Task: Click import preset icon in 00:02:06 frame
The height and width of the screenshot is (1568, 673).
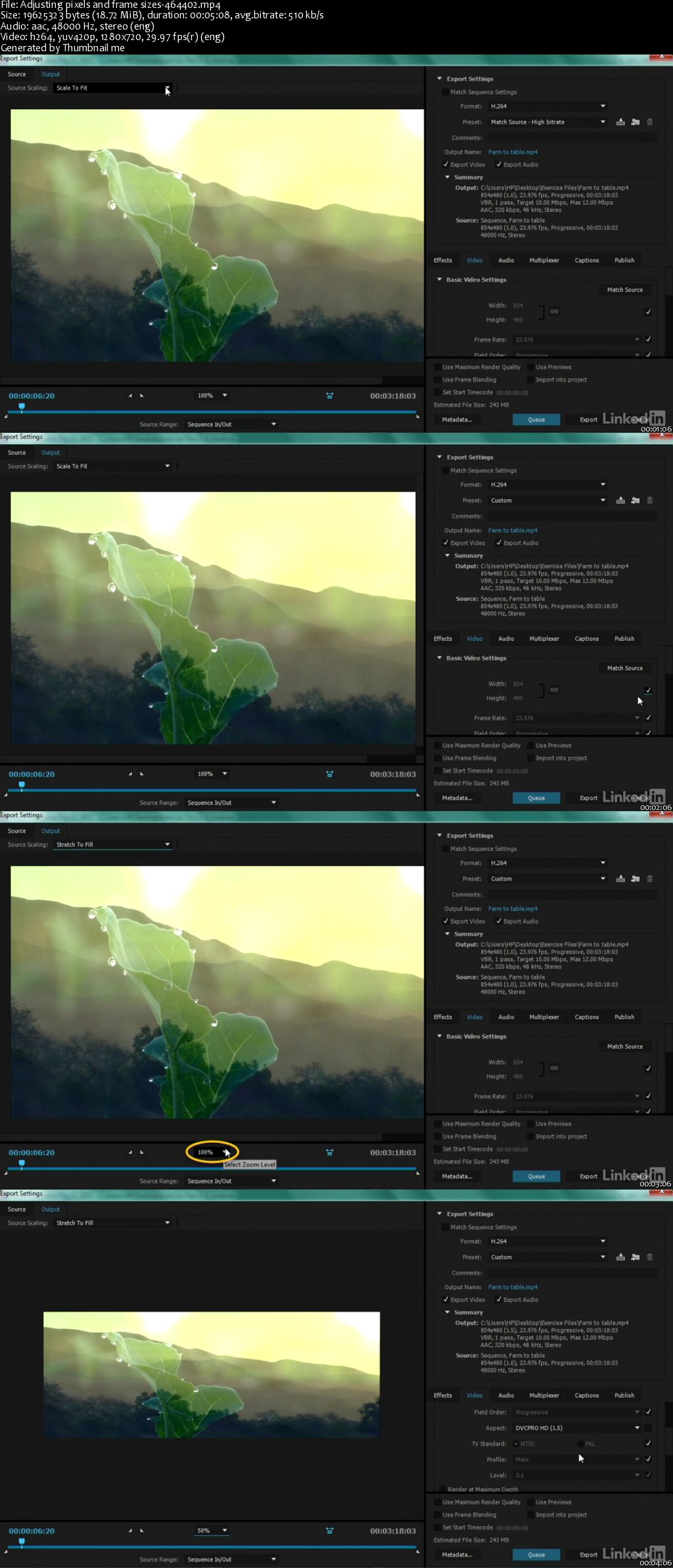Action: (636, 501)
